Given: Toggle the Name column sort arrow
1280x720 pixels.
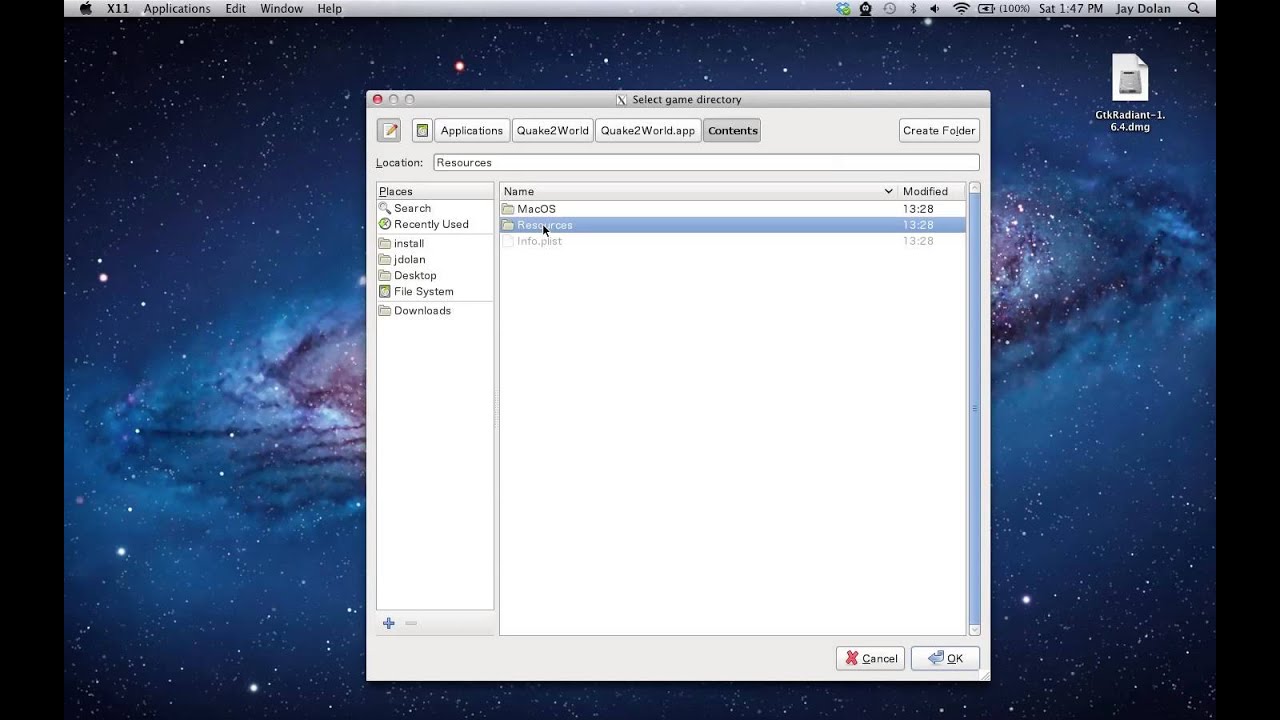Looking at the screenshot, I should pyautogui.click(x=888, y=191).
